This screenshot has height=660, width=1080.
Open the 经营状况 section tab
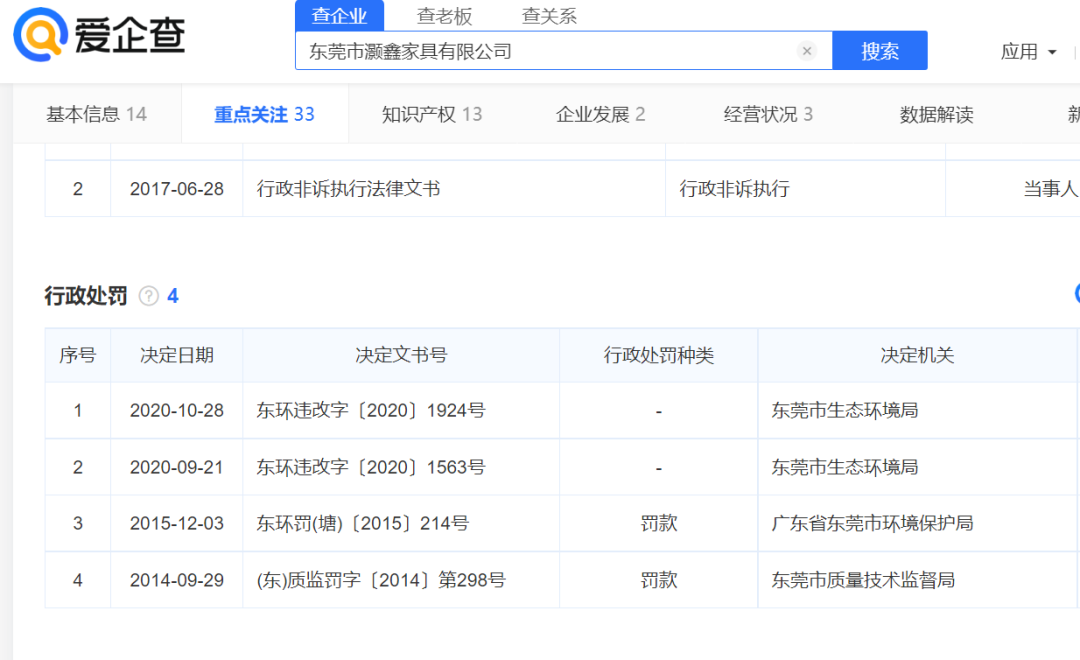(x=768, y=115)
